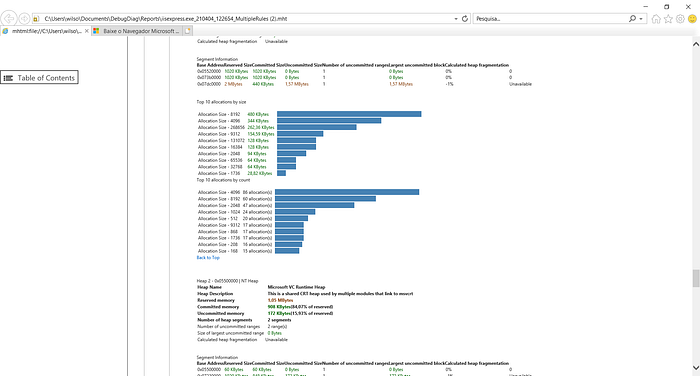This screenshot has width=700, height=376.
Task: Go back with the browser Back arrow
Action: coord(9,19)
